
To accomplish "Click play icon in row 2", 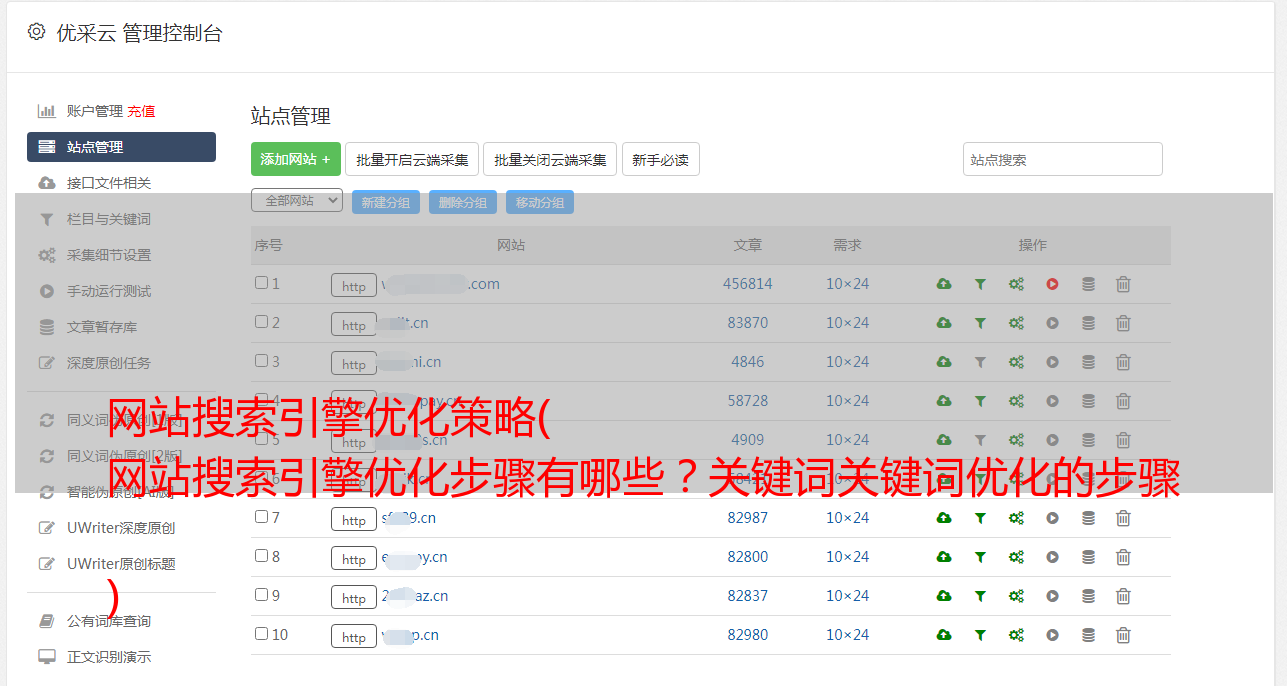I will [x=1052, y=323].
